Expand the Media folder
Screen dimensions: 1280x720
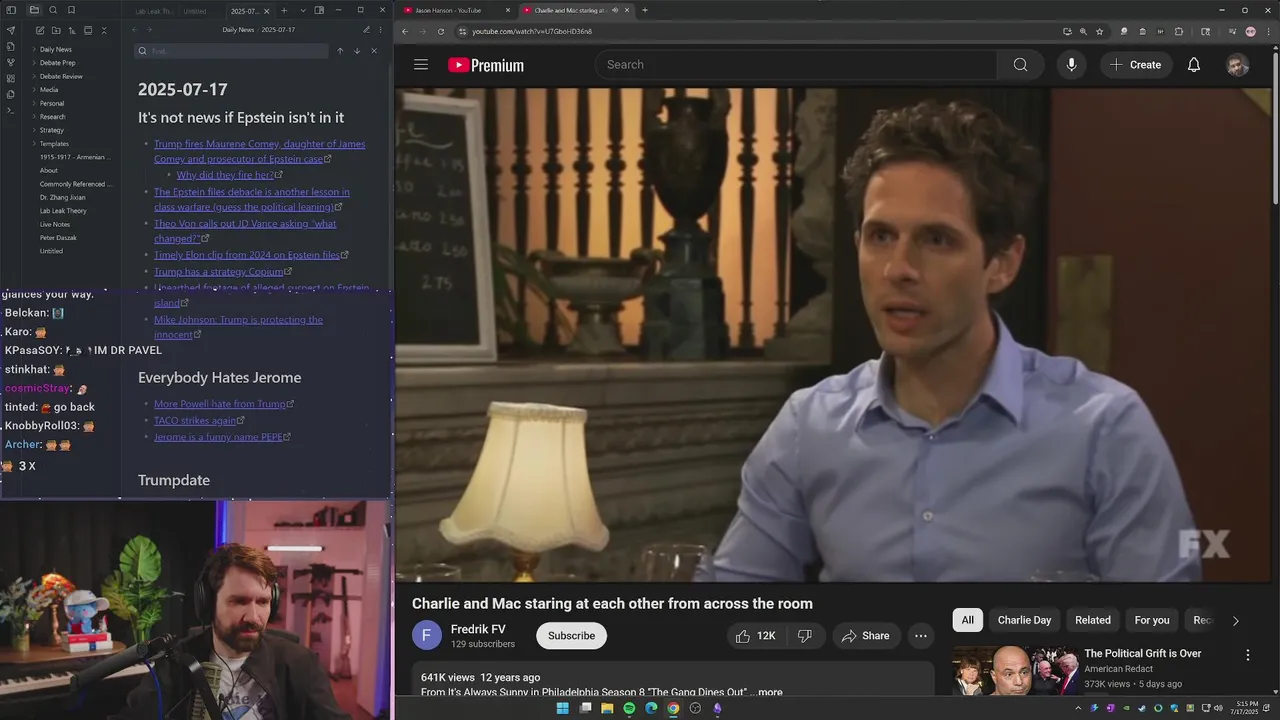tap(48, 90)
